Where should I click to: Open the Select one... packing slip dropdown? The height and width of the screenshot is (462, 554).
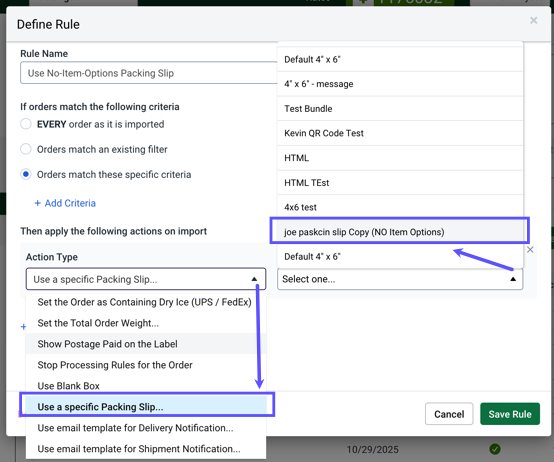[x=400, y=279]
